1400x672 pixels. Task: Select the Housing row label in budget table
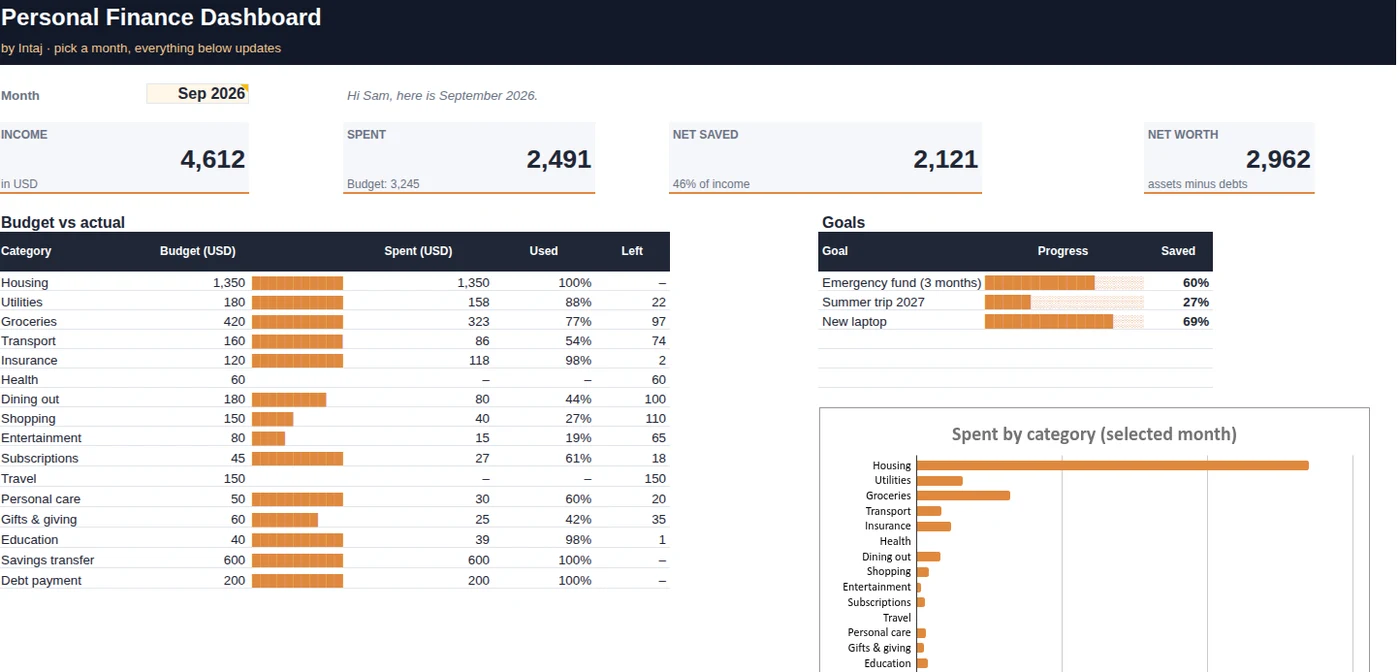pos(25,283)
